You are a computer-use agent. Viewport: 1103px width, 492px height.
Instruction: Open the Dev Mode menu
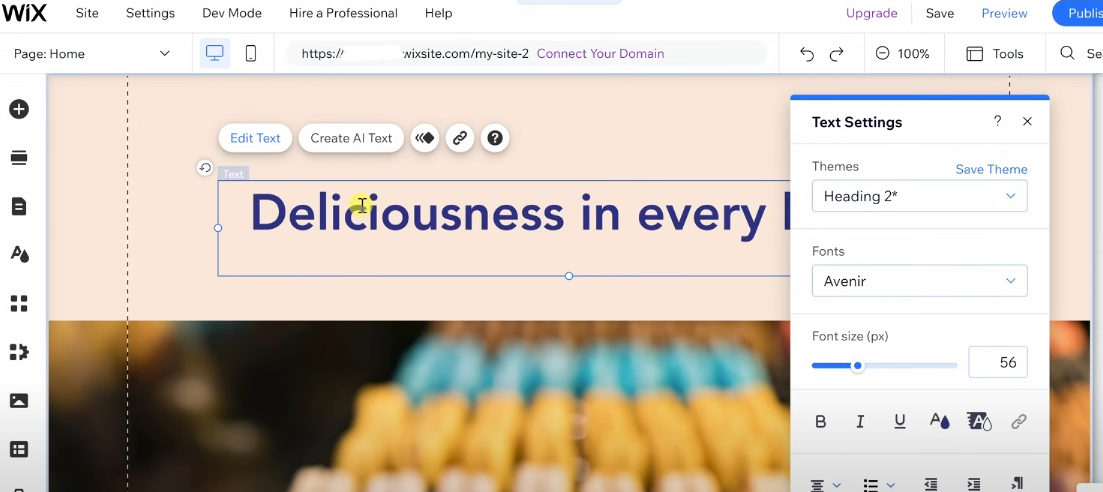[231, 13]
